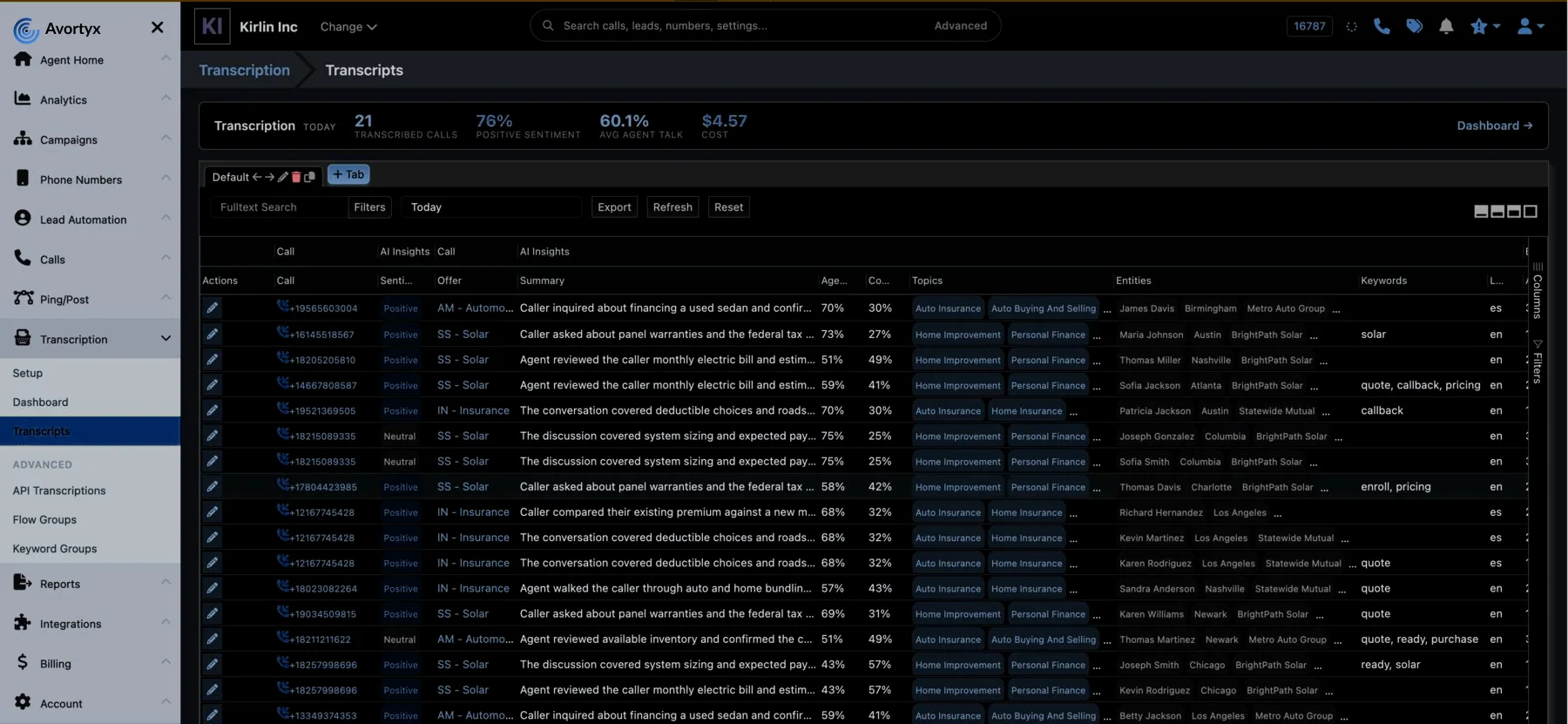The image size is (1568, 724).
Task: Click the call icon beside +18023082264
Action: coord(283,586)
